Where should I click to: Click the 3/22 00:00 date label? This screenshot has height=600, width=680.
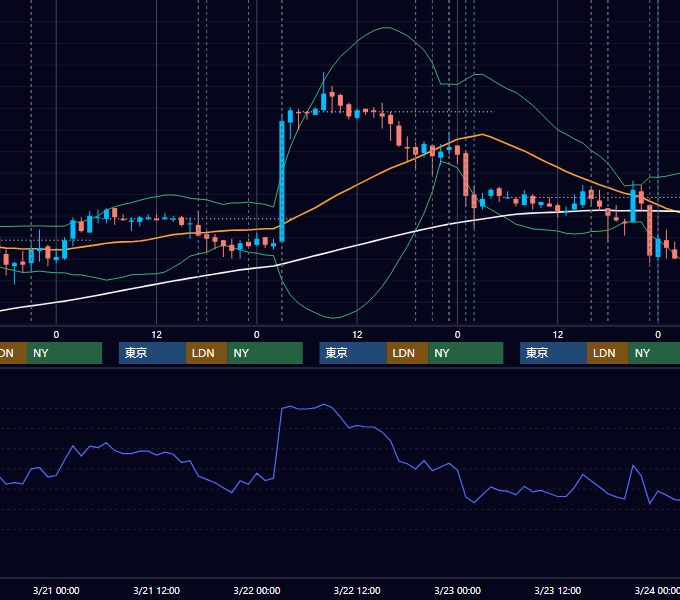pos(257,590)
